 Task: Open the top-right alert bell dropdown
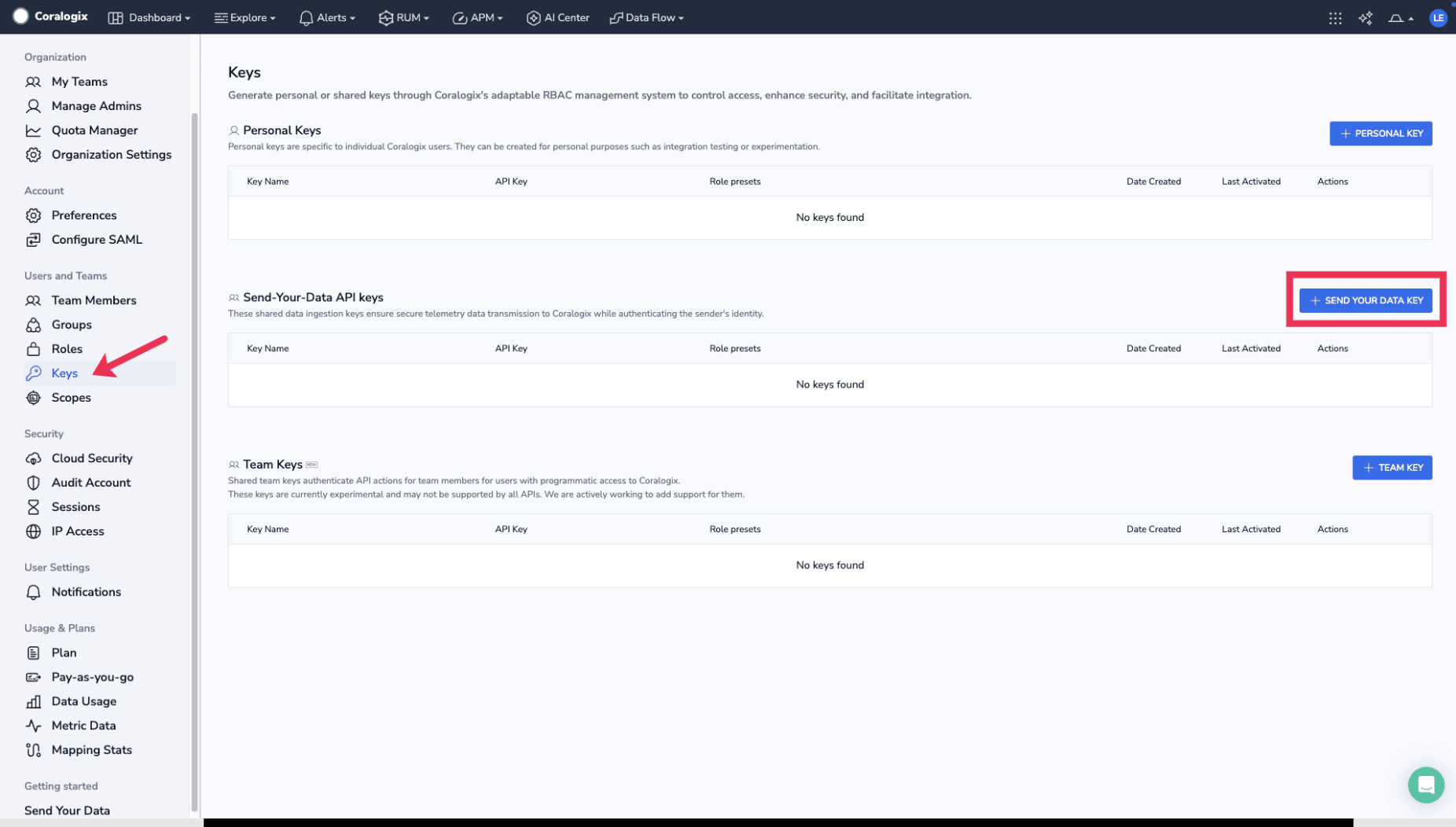pos(1401,17)
